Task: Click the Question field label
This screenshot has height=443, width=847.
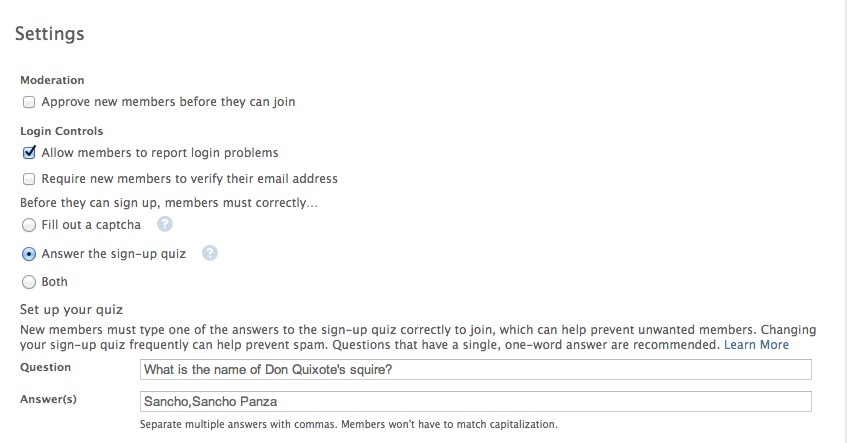Action: click(45, 367)
